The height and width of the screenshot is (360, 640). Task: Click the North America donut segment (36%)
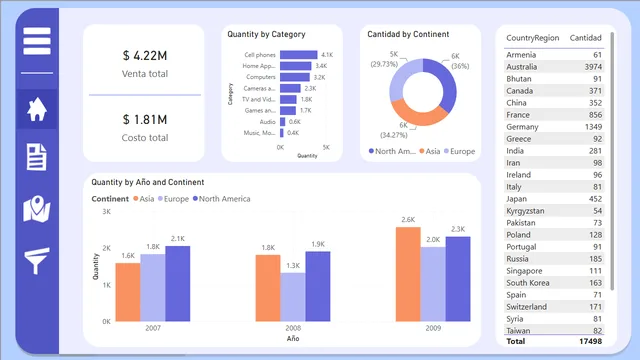click(448, 83)
